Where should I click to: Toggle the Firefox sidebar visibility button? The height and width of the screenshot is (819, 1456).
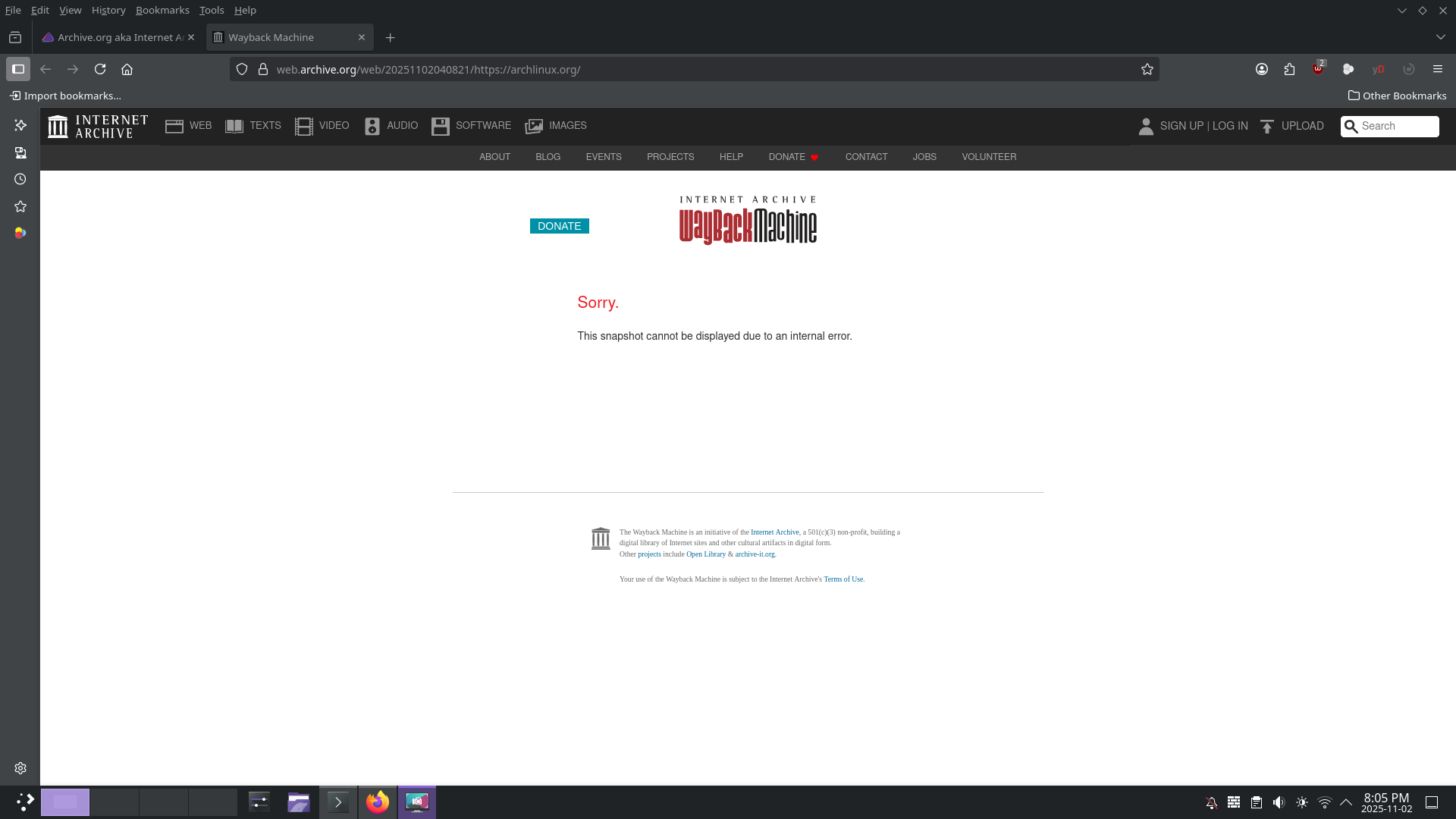point(18,69)
